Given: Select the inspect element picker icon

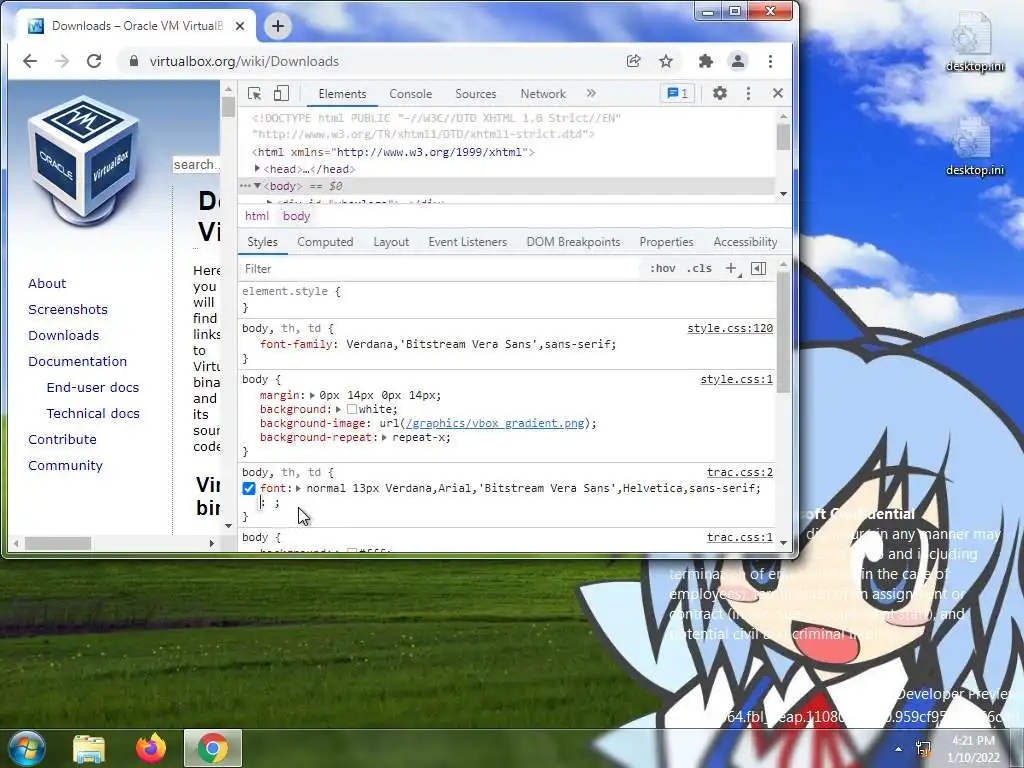Looking at the screenshot, I should (255, 93).
